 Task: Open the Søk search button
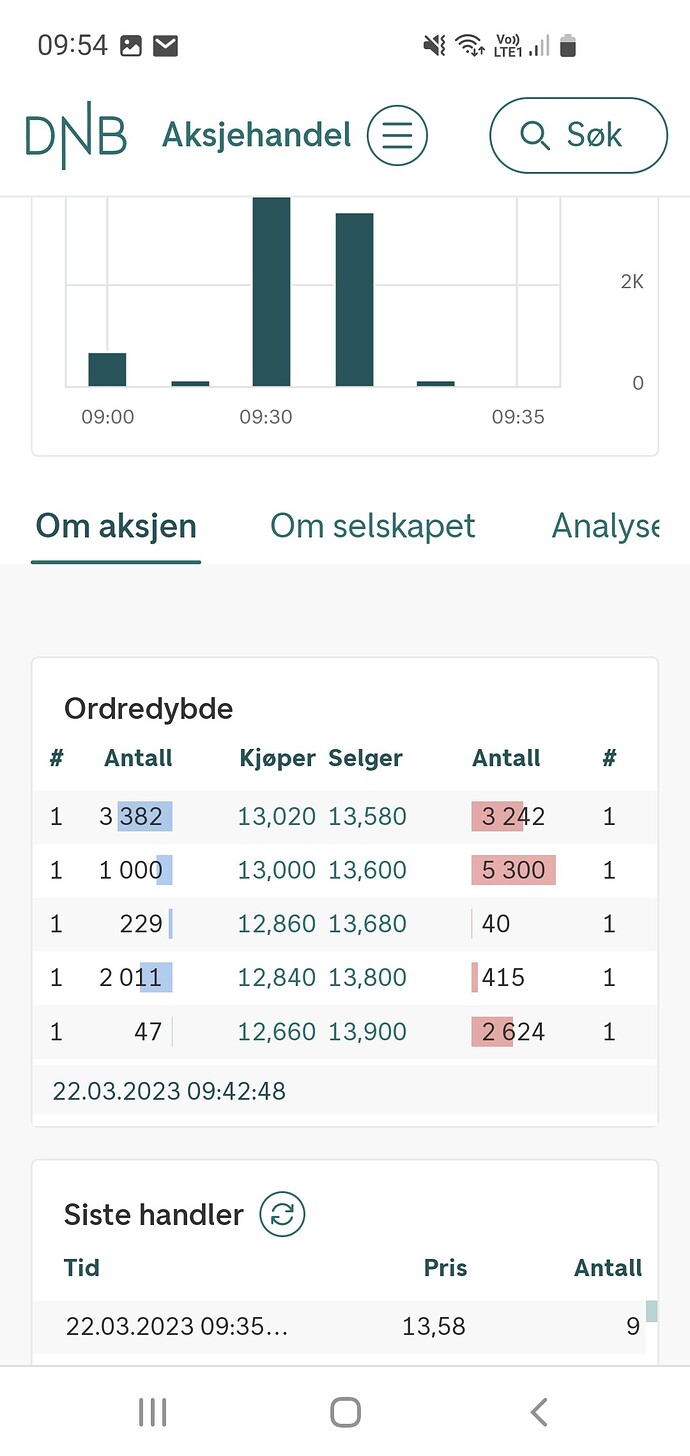click(x=578, y=135)
